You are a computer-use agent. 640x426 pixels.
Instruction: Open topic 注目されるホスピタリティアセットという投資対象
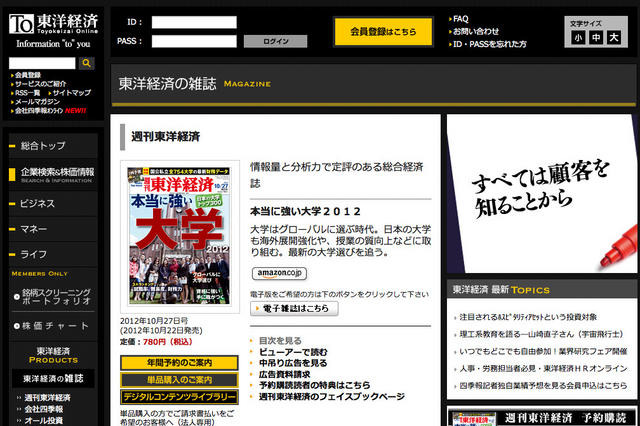click(528, 317)
